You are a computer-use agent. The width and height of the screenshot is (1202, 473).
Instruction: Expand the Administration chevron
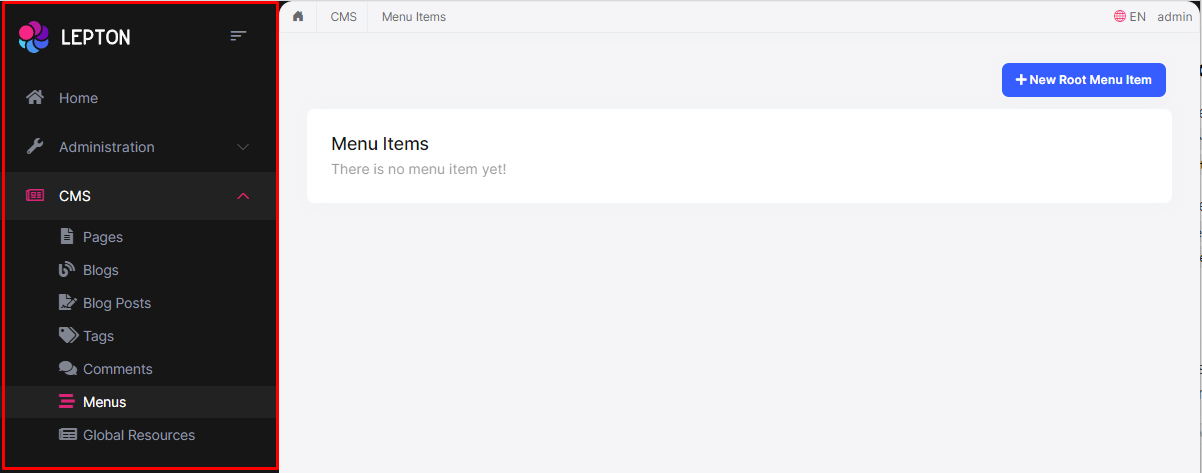243,147
